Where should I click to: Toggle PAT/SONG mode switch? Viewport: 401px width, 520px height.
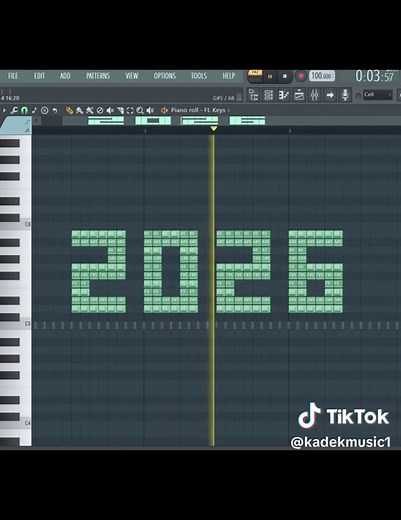[255, 76]
